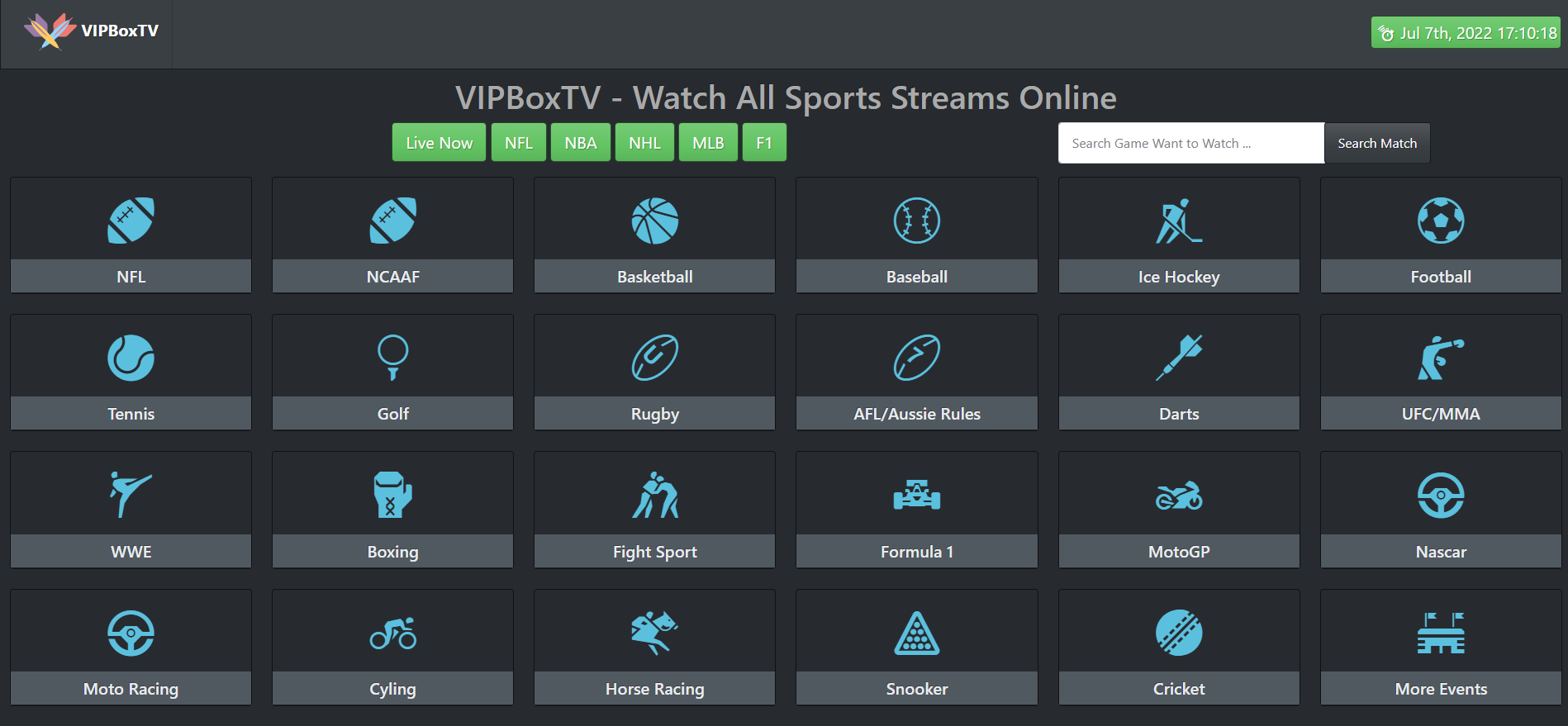
Task: Open the More Events label
Action: [x=1441, y=689]
